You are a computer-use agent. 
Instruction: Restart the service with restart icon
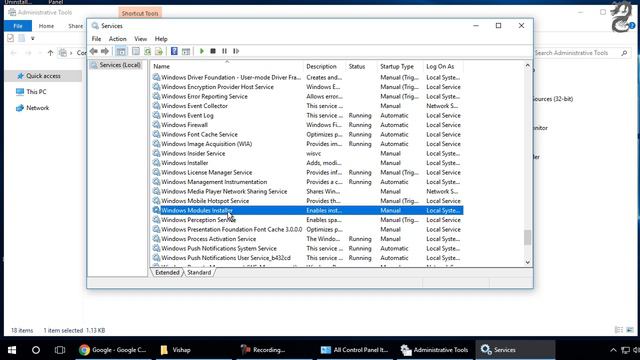236,51
